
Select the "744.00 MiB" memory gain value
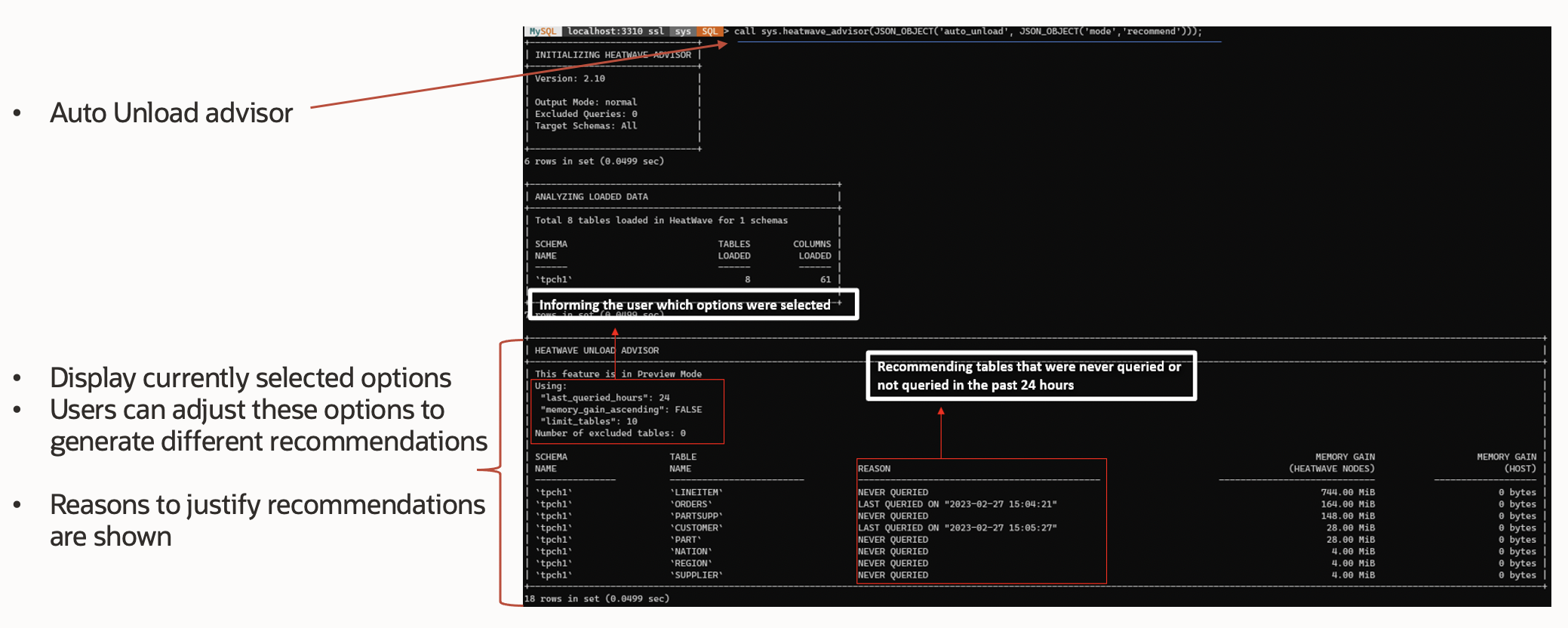(1348, 492)
